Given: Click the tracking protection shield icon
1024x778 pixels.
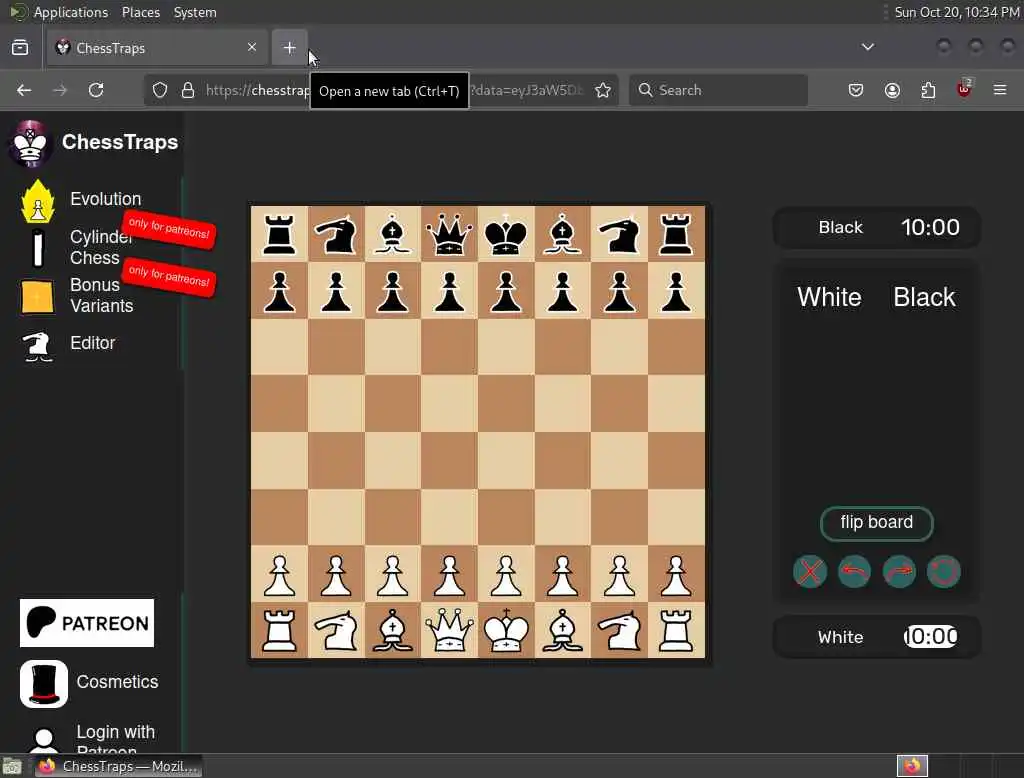Looking at the screenshot, I should tap(160, 90).
